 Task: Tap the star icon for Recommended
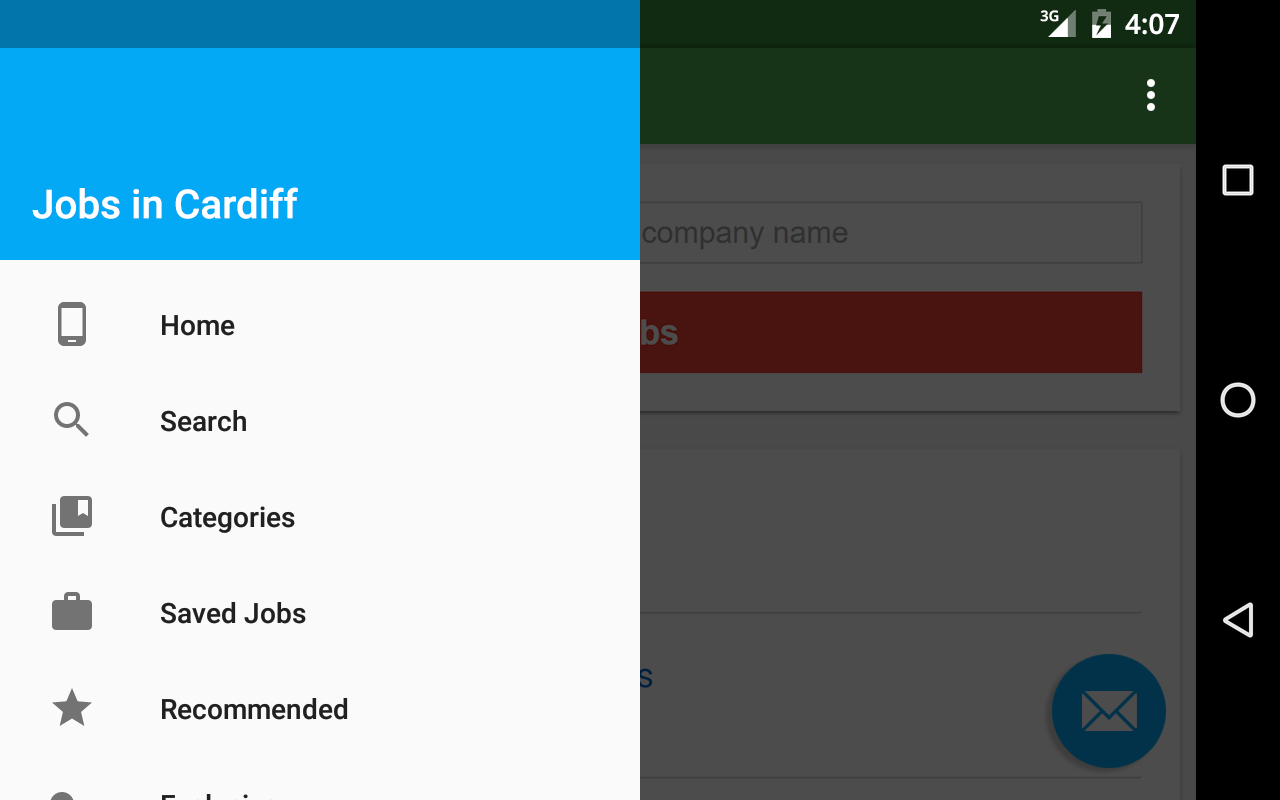pyautogui.click(x=72, y=709)
